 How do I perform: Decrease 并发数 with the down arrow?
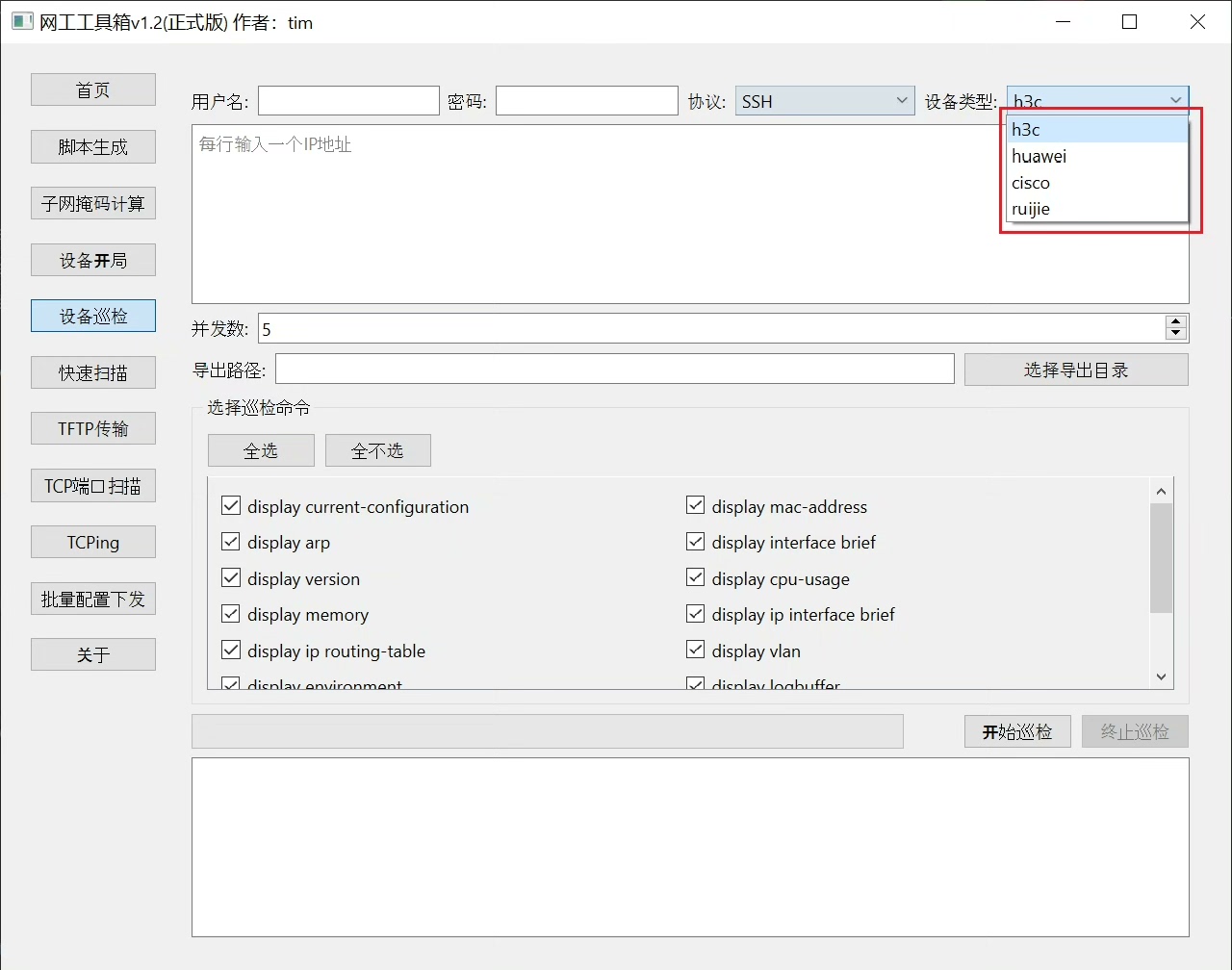pos(1176,335)
